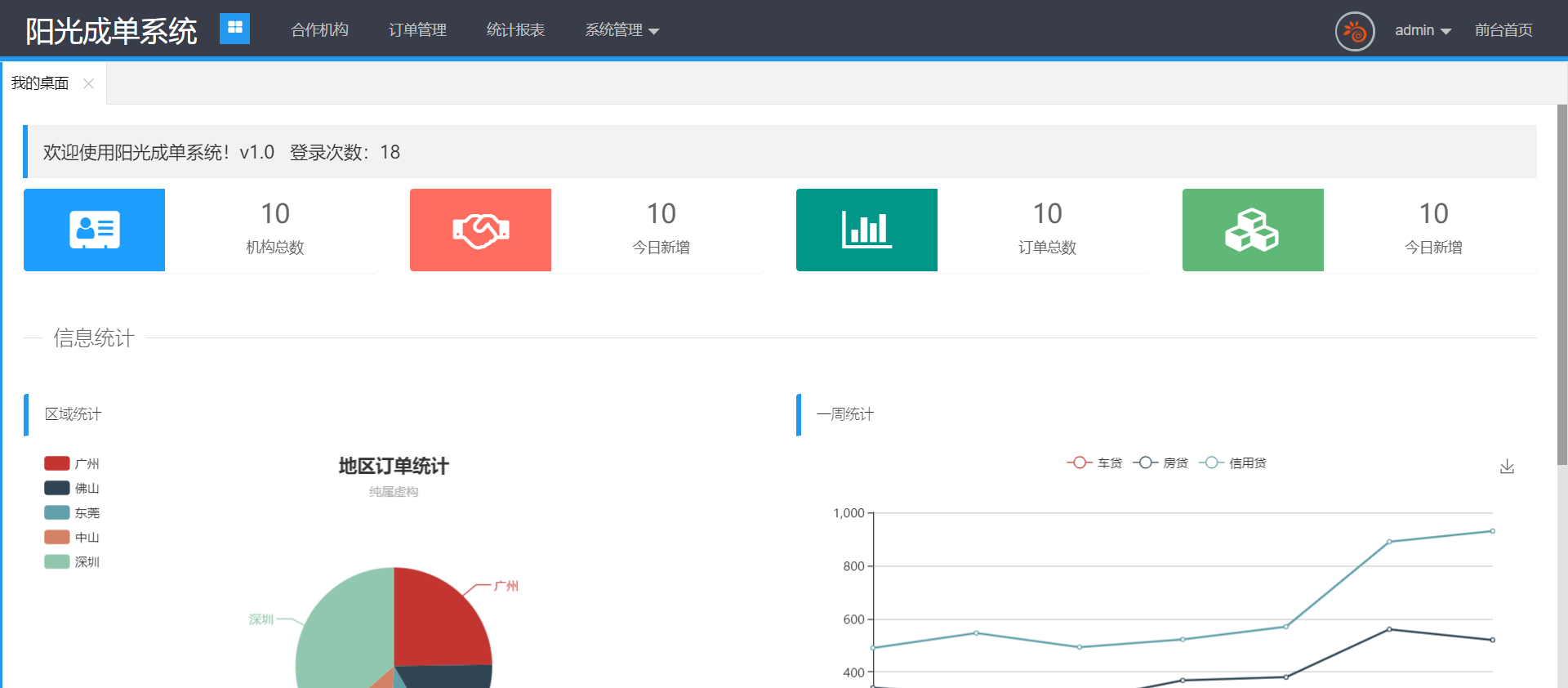Expand the 系统管理 dropdown menu
Screen dimensions: 1568x688
click(621, 30)
